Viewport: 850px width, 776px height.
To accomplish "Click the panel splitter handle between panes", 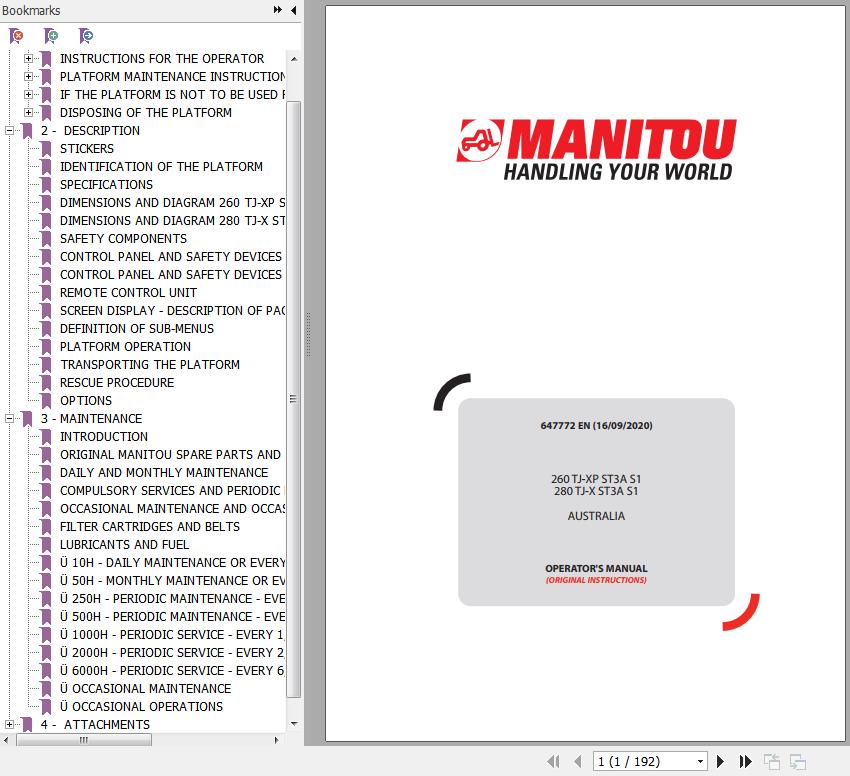I will 308,335.
